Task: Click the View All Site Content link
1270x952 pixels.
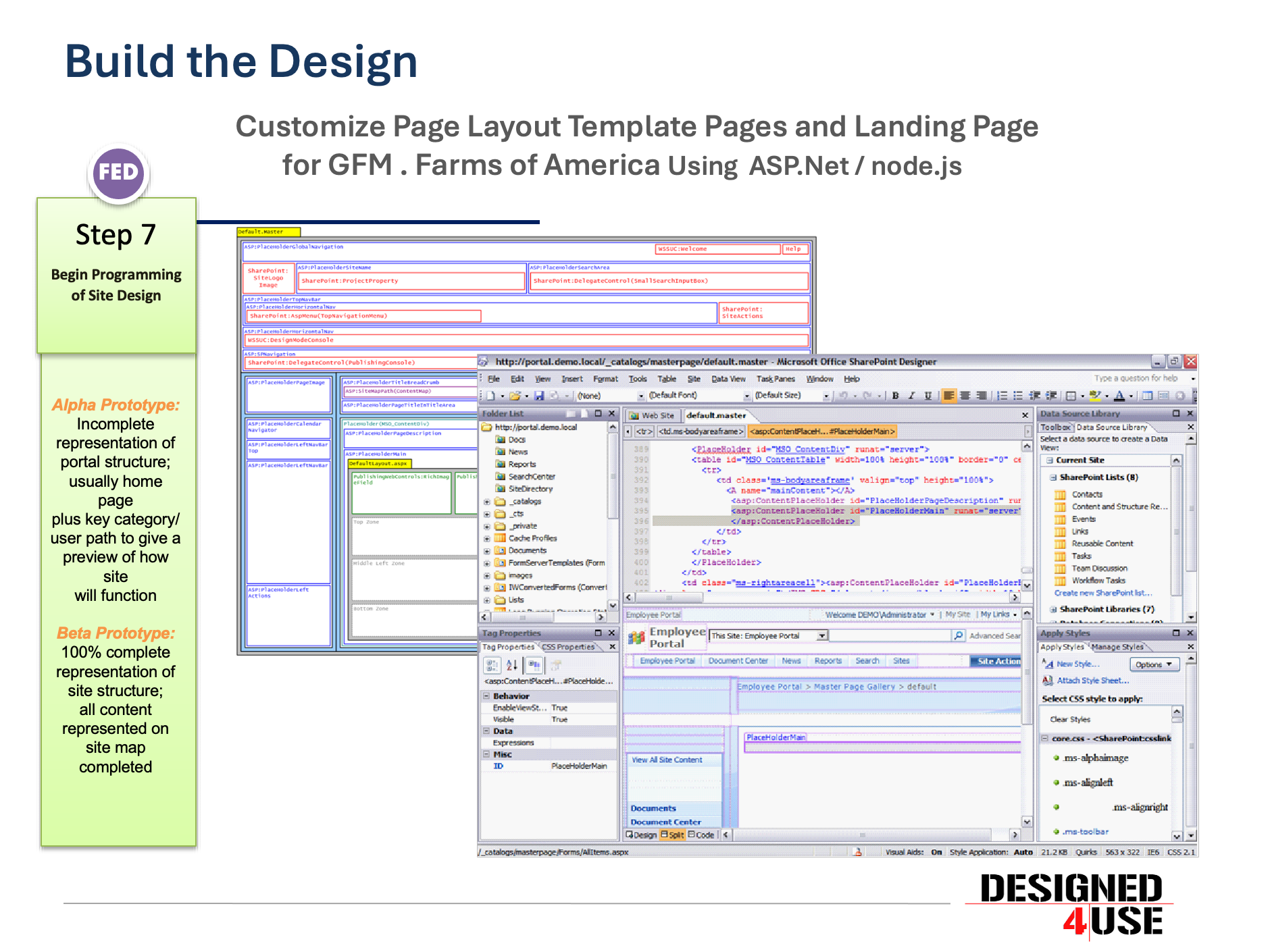Action: [x=667, y=760]
